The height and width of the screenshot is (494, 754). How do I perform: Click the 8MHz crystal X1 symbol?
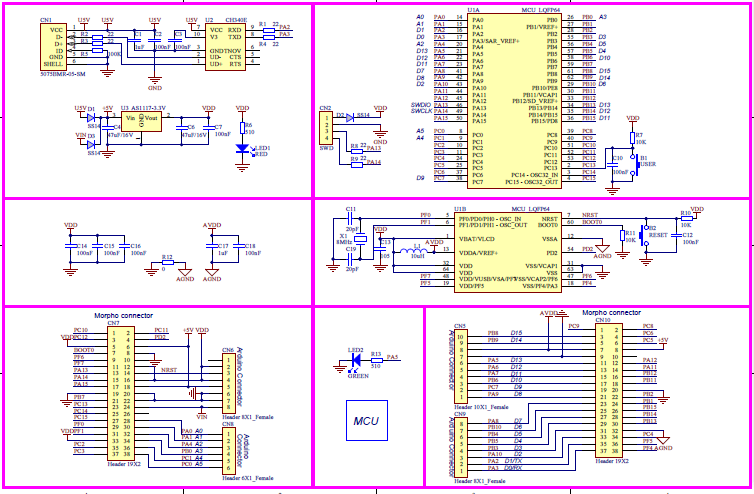click(349, 241)
